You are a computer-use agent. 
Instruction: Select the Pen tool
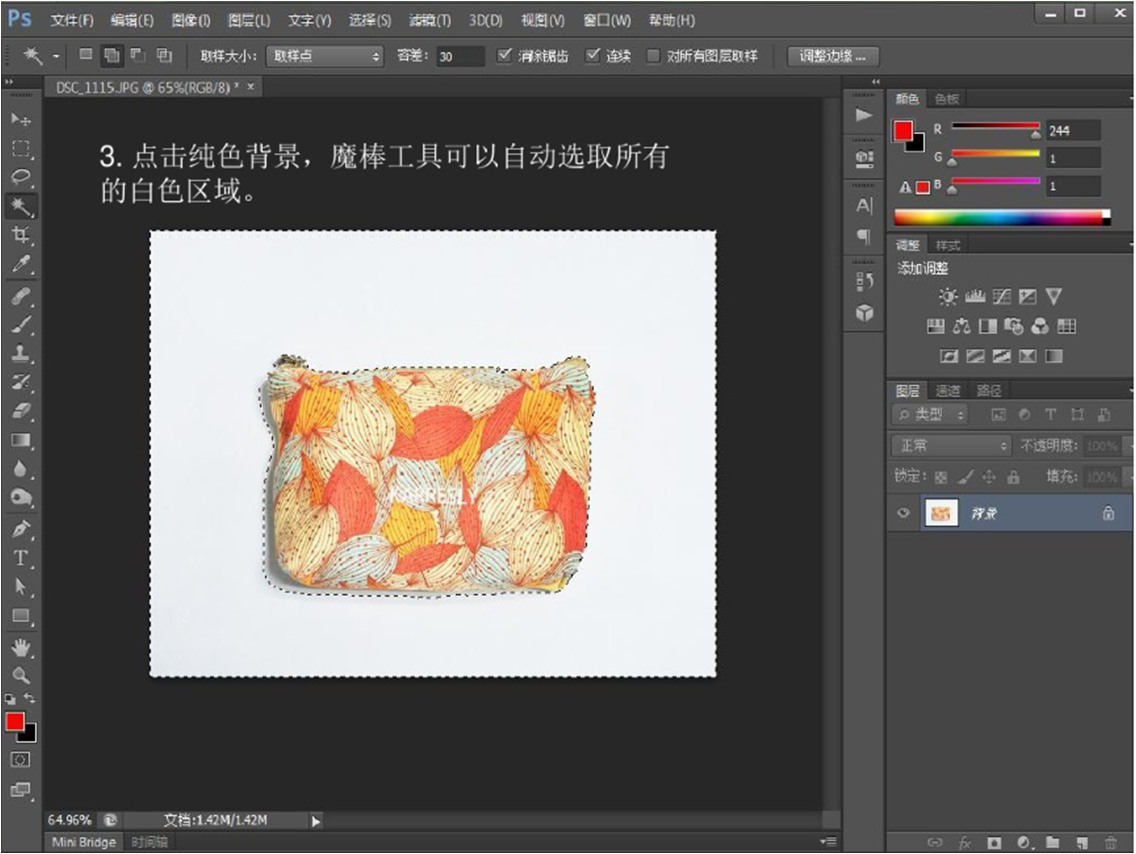(20, 529)
